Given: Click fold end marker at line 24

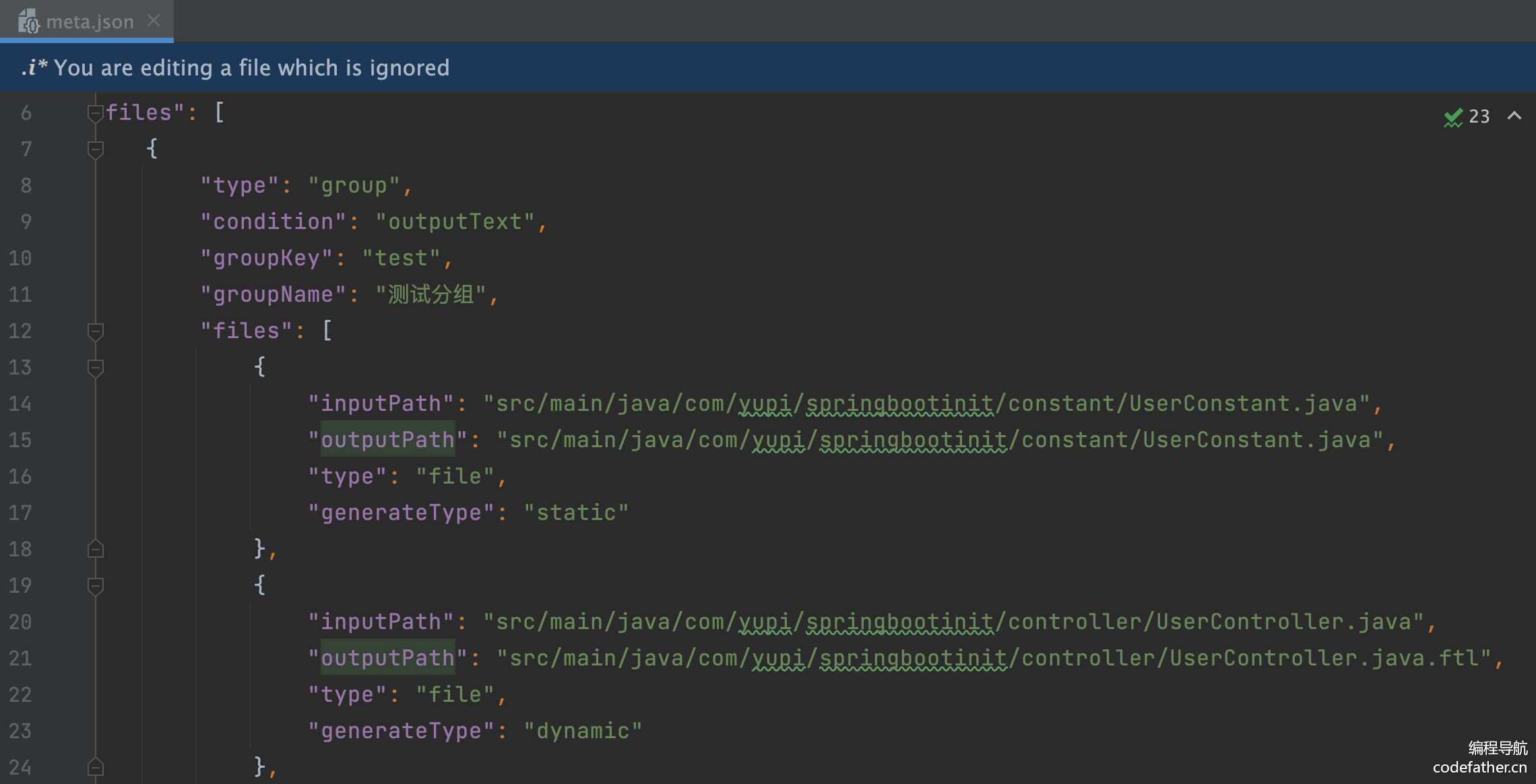Looking at the screenshot, I should coord(95,767).
